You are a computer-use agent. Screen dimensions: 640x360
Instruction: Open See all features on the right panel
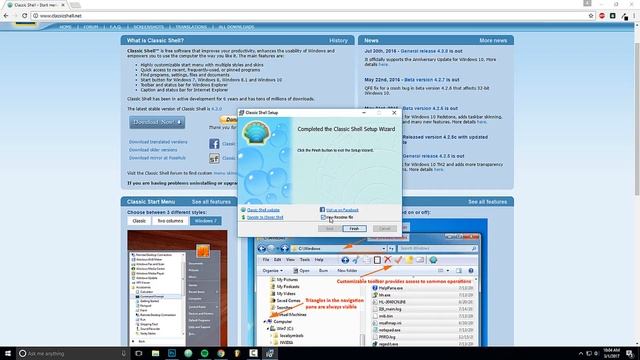tap(487, 202)
